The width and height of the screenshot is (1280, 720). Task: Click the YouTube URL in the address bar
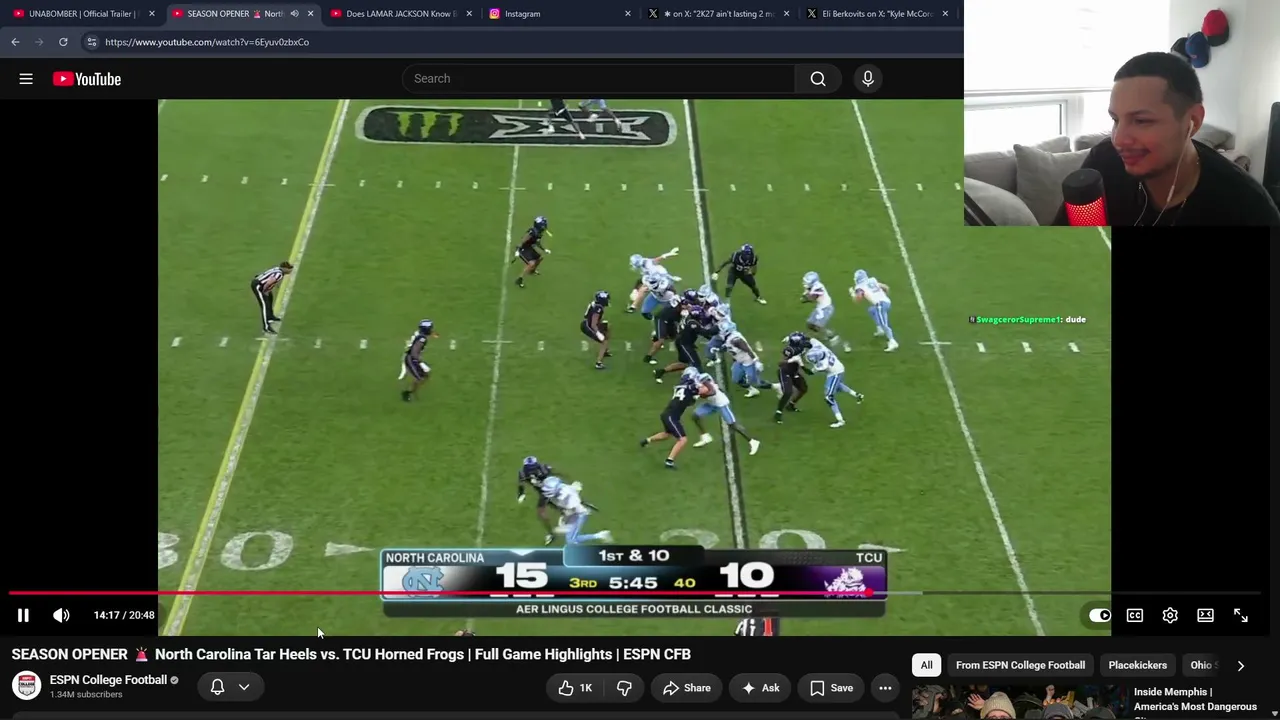207,42
